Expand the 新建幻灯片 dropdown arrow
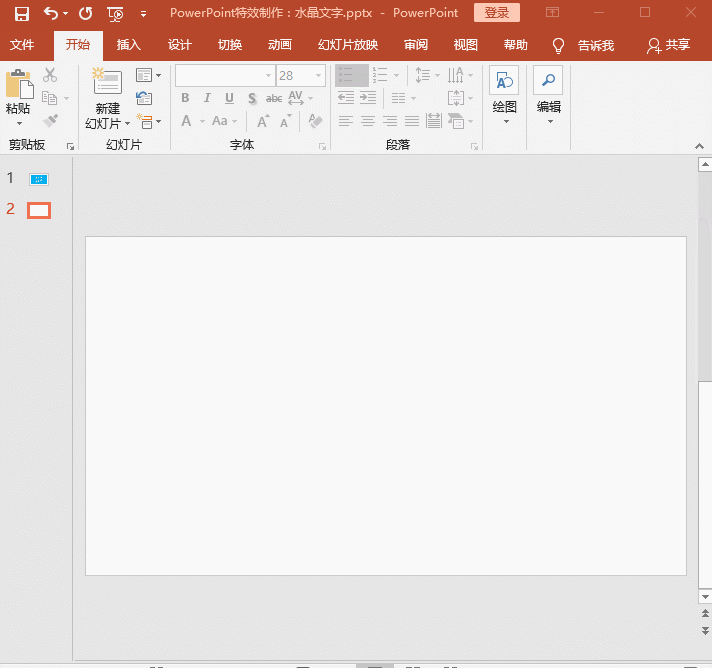The image size is (712, 668). [127, 124]
